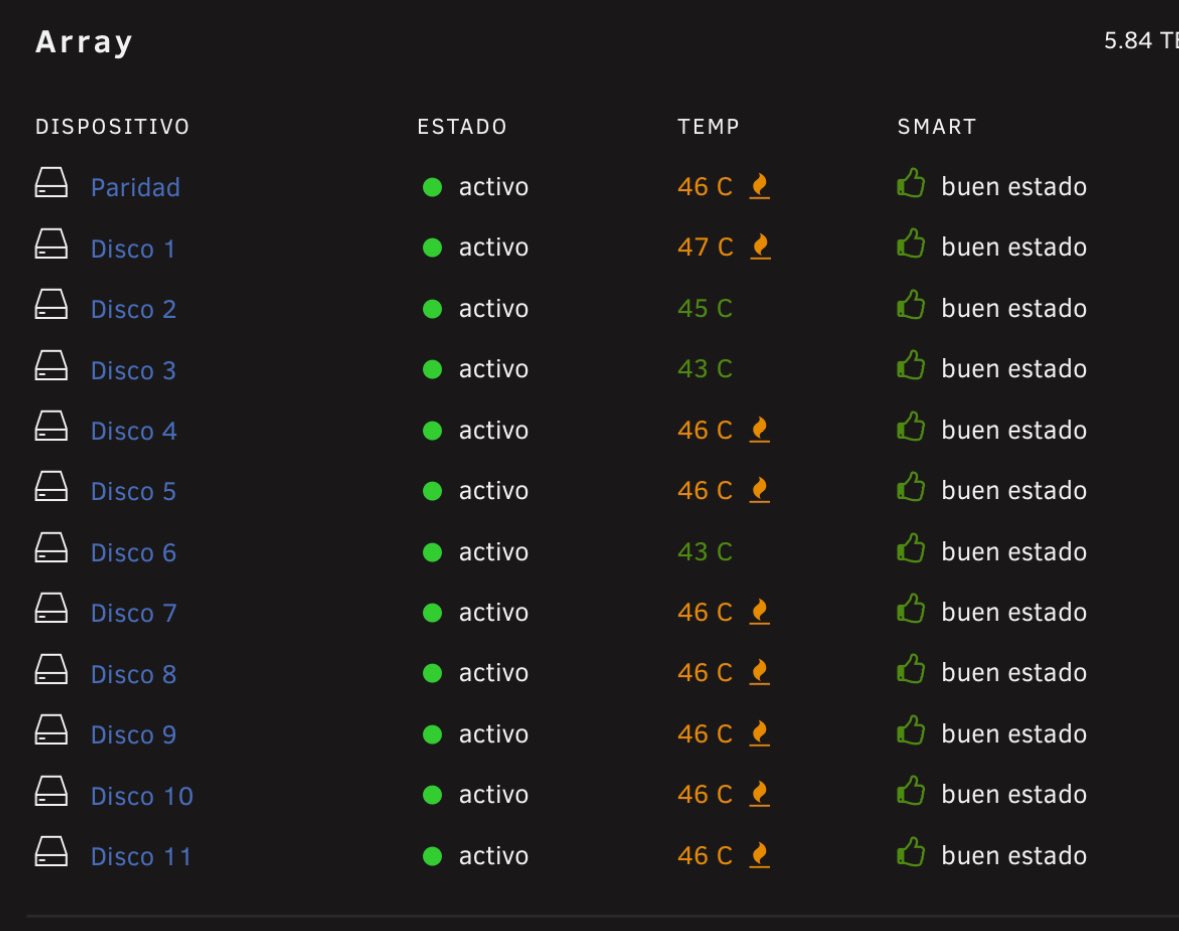Click Disco 7's hot temperature flame icon

tap(760, 611)
